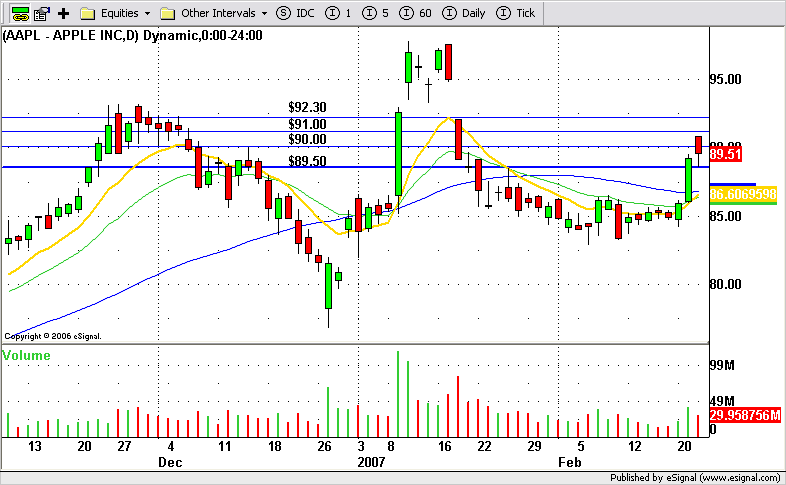Click the Dec month label on time axis
786x485 pixels.
click(x=170, y=462)
